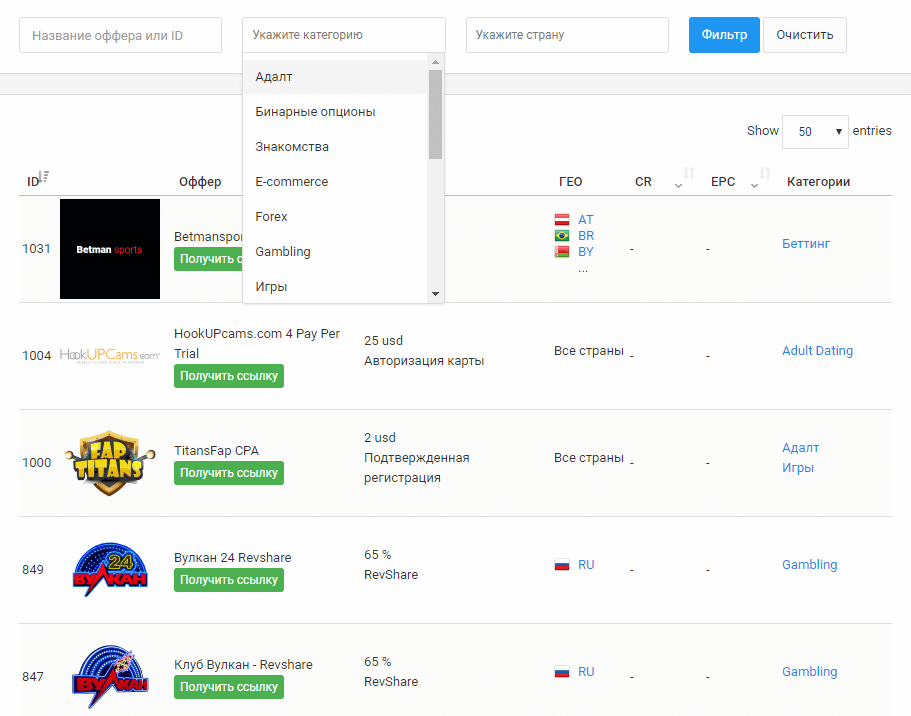Click Клуб Вулкан - Revshare offer title
Image resolution: width=911 pixels, height=716 pixels.
[243, 664]
